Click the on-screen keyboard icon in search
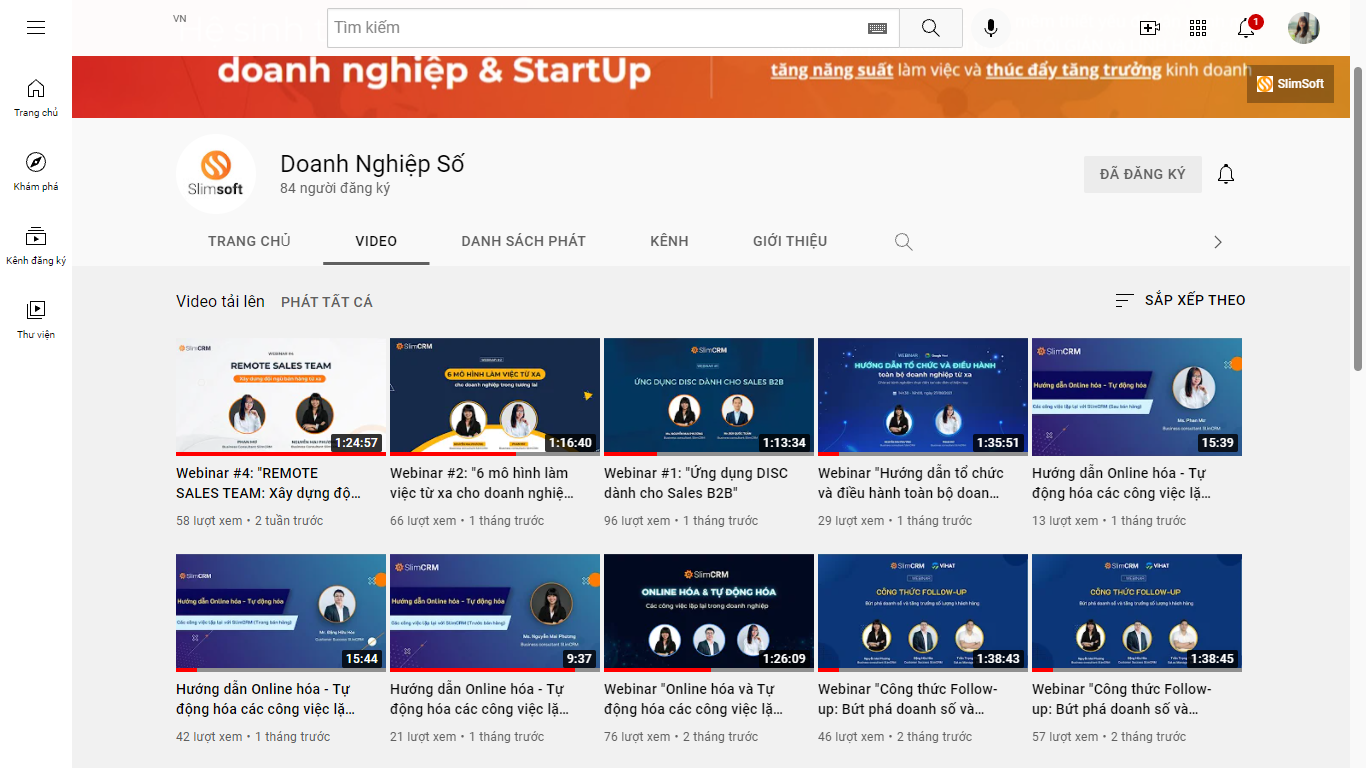1366x768 pixels. pos(877,29)
